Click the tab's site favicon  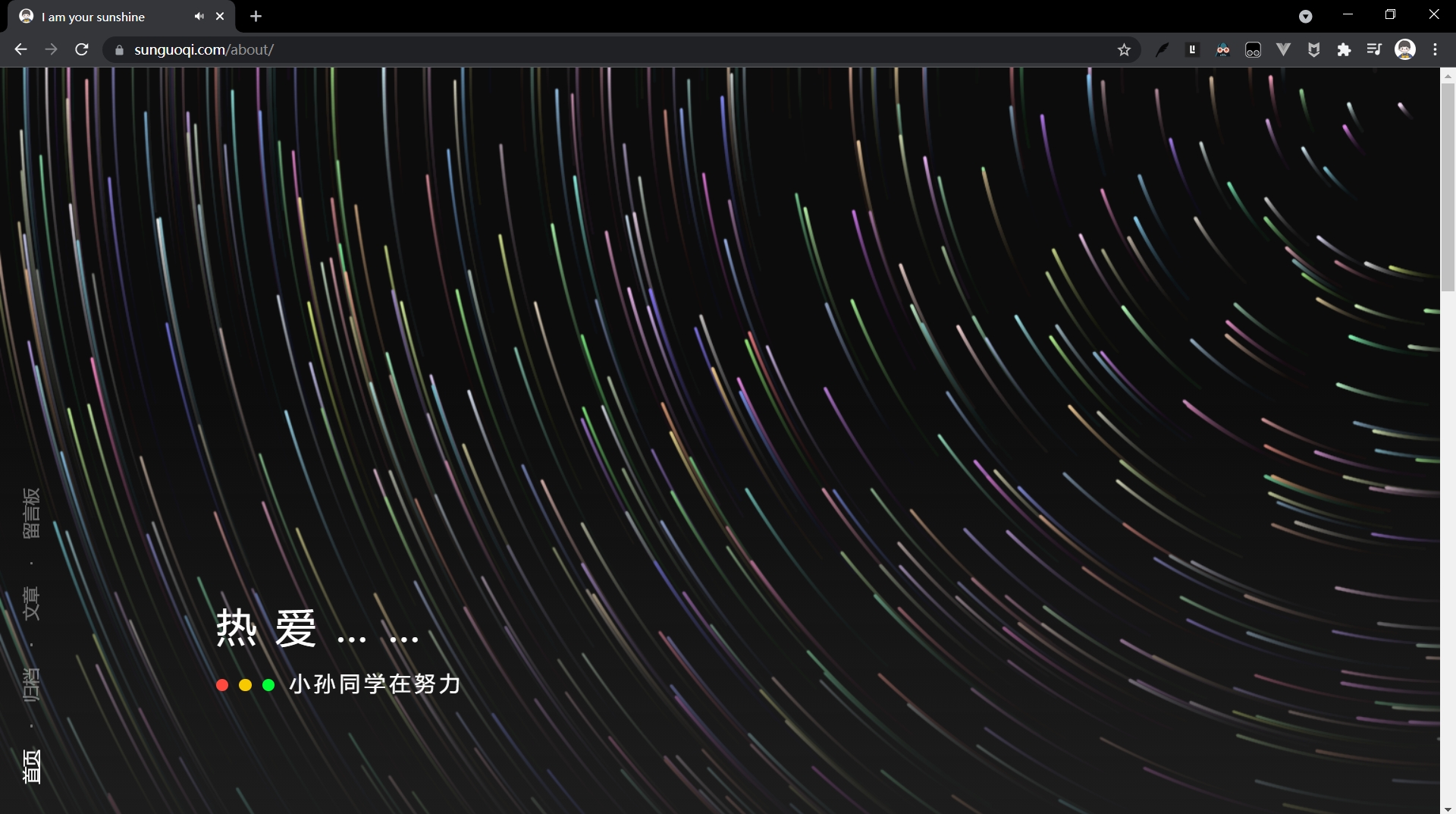27,16
